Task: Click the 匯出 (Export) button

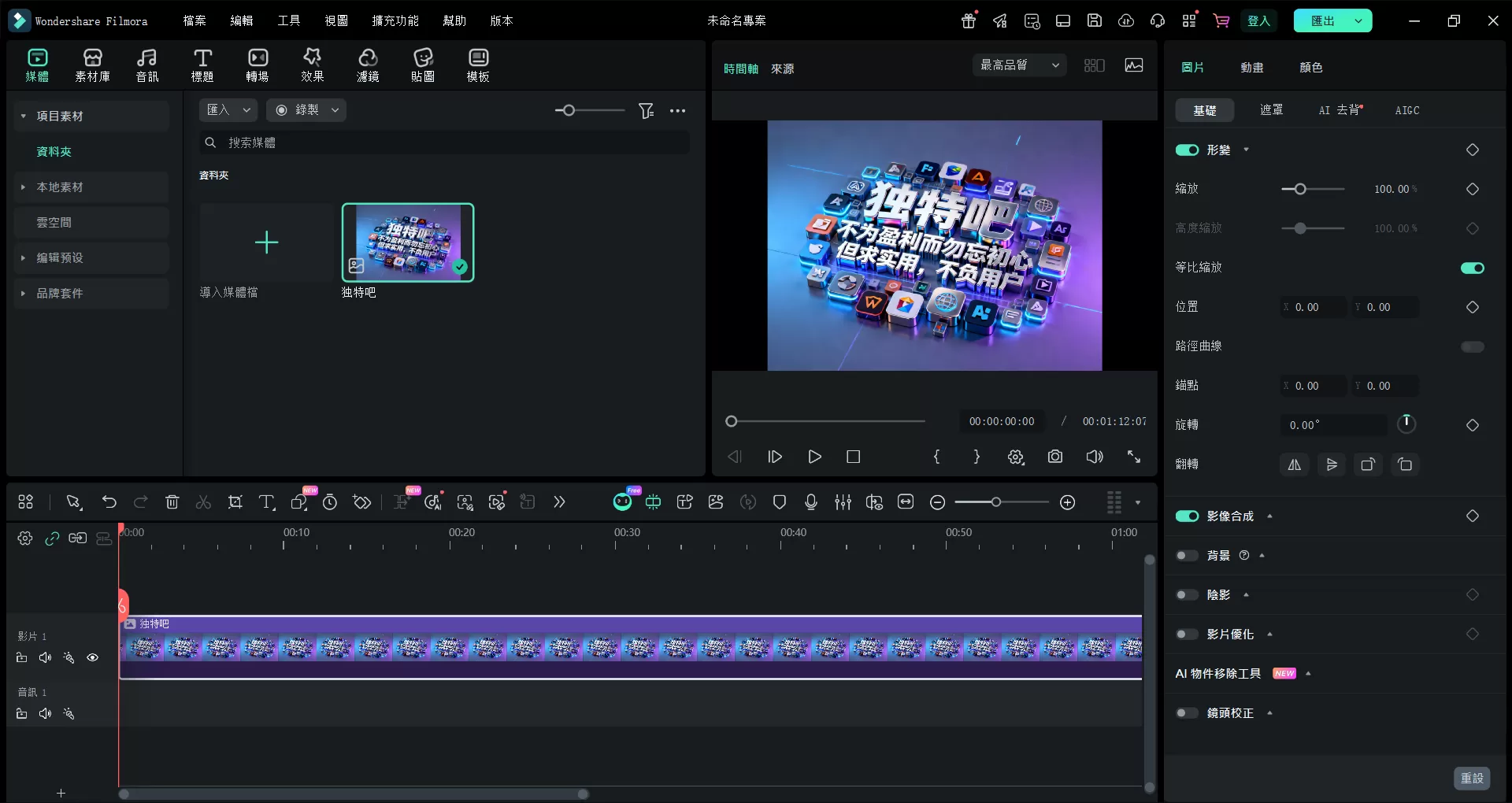Action: pos(1324,20)
